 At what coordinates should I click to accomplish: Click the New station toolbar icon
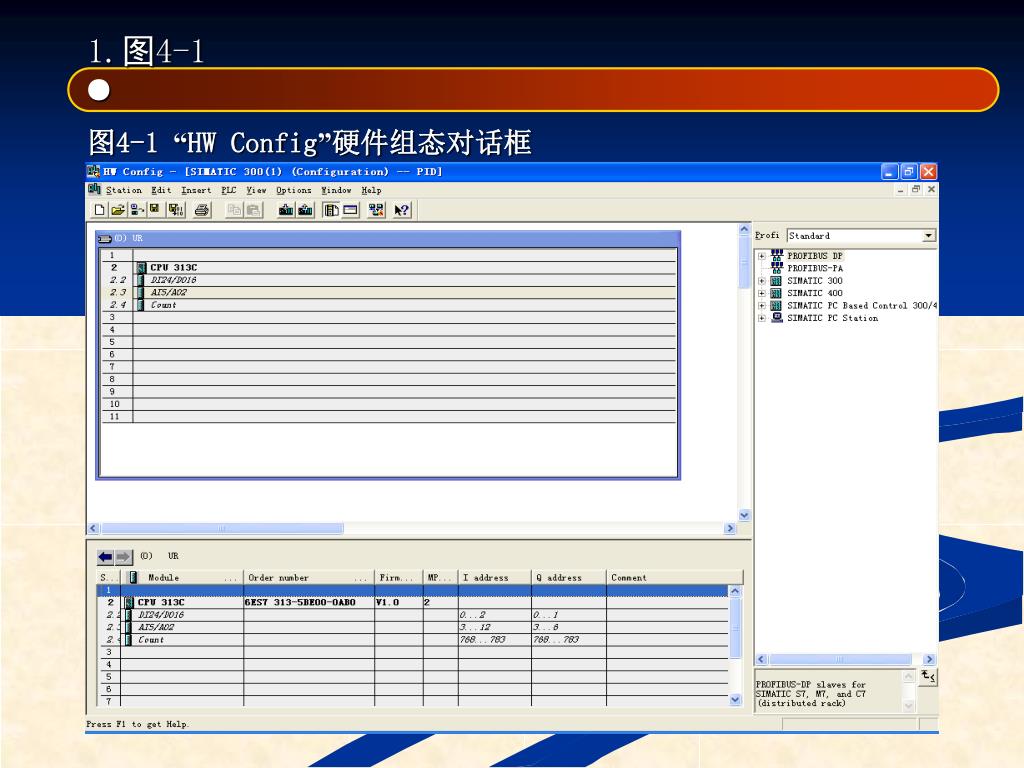(99, 210)
